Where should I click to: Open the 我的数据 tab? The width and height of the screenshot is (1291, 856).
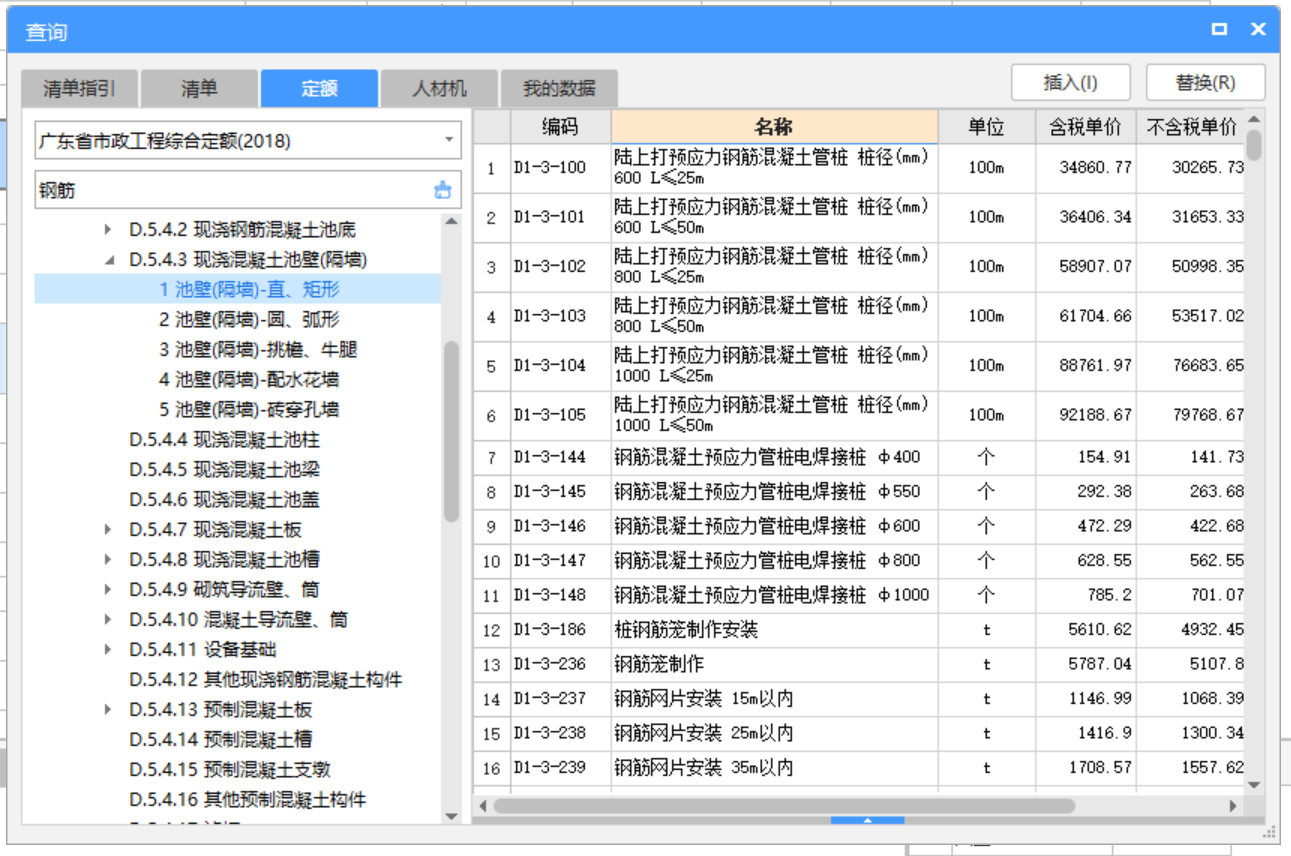(x=559, y=88)
